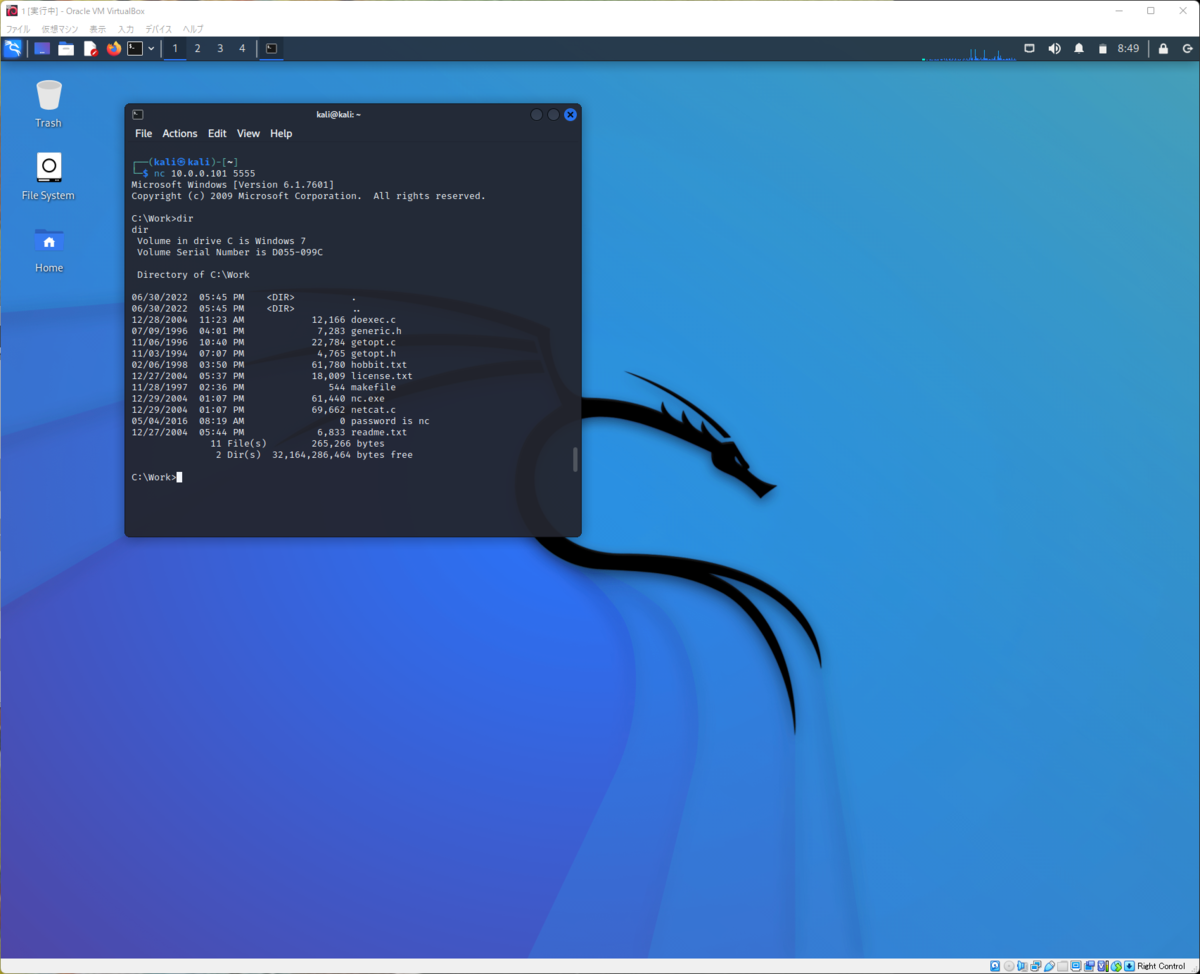Open VirtualBox 表示 menu
The image size is (1200, 974).
pyautogui.click(x=97, y=29)
